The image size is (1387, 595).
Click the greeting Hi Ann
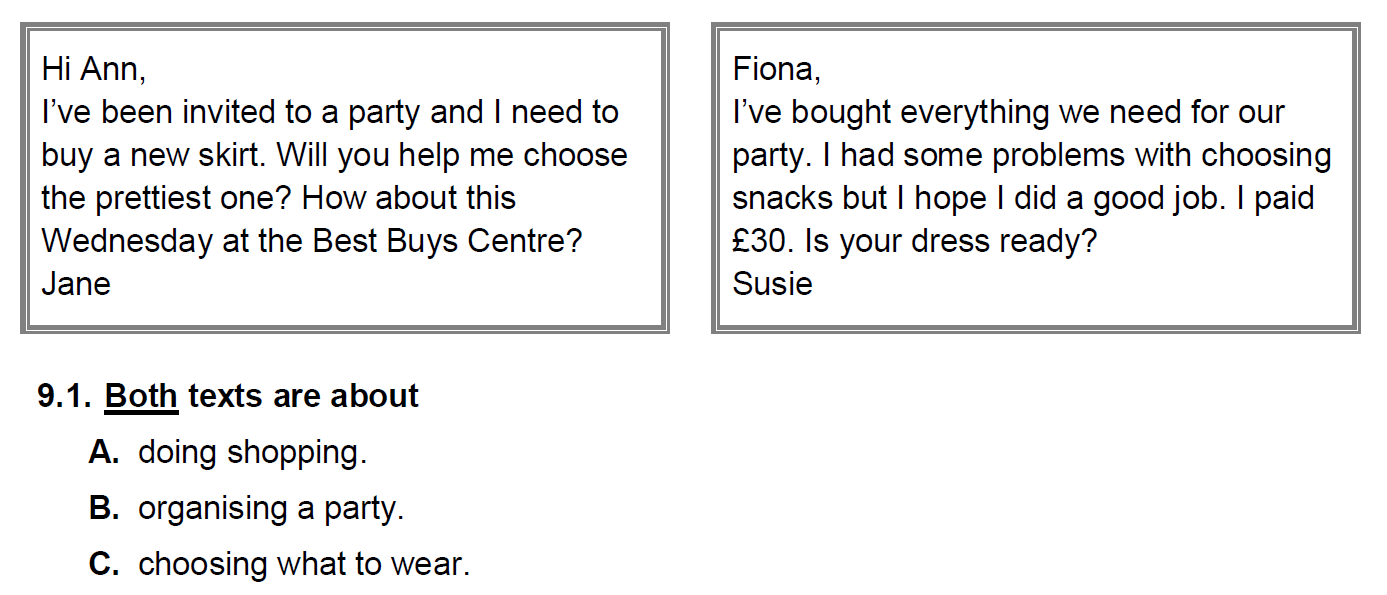click(x=94, y=70)
